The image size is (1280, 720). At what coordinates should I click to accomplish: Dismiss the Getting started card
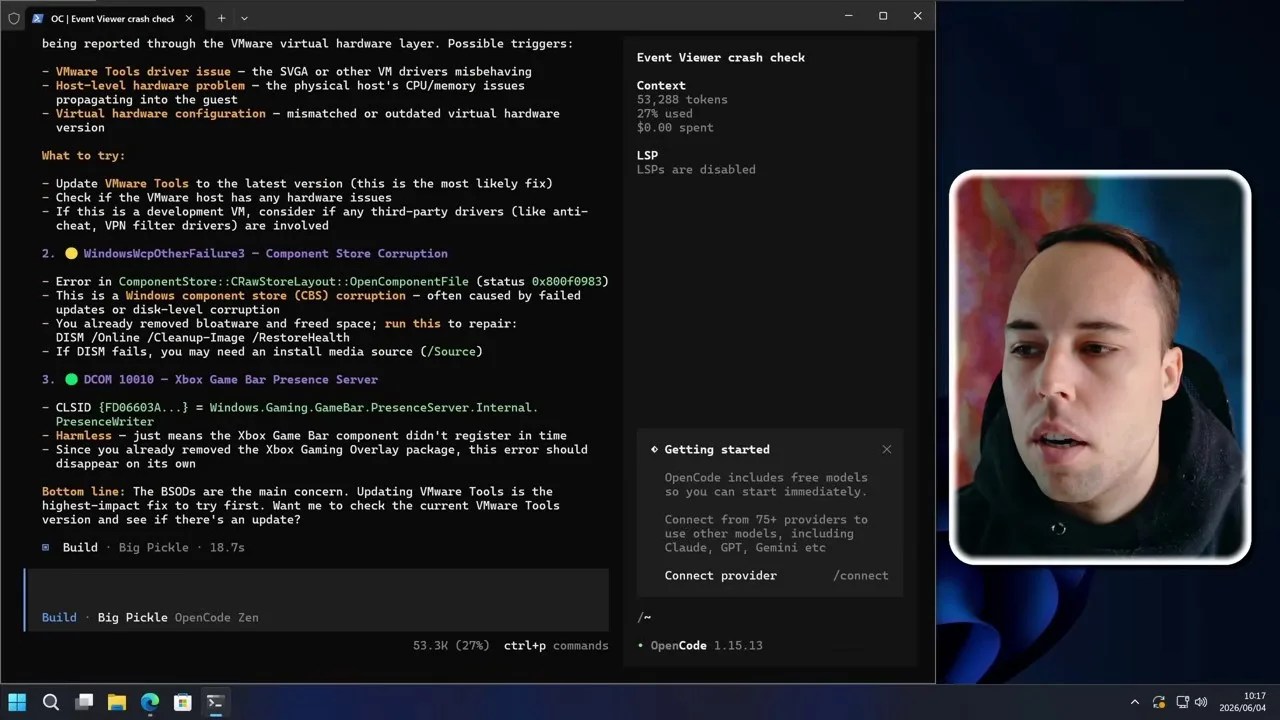(886, 449)
